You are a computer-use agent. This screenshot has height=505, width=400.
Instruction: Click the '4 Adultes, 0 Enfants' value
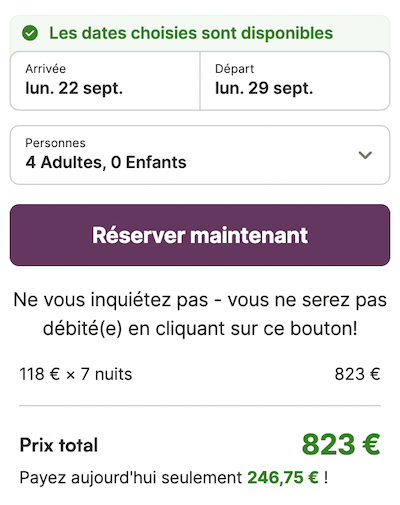[106, 162]
